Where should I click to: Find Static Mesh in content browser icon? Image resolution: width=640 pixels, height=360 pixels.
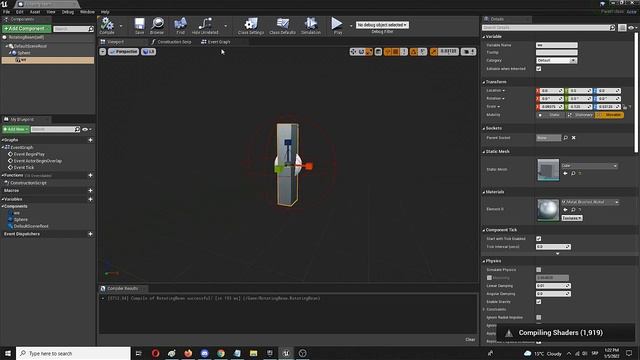tap(573, 173)
